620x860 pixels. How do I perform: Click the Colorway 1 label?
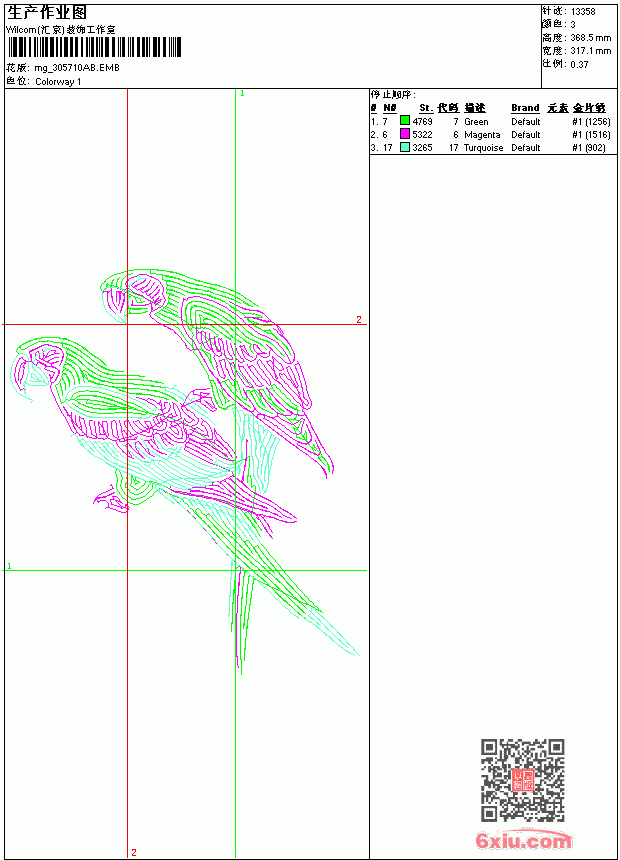tap(58, 82)
